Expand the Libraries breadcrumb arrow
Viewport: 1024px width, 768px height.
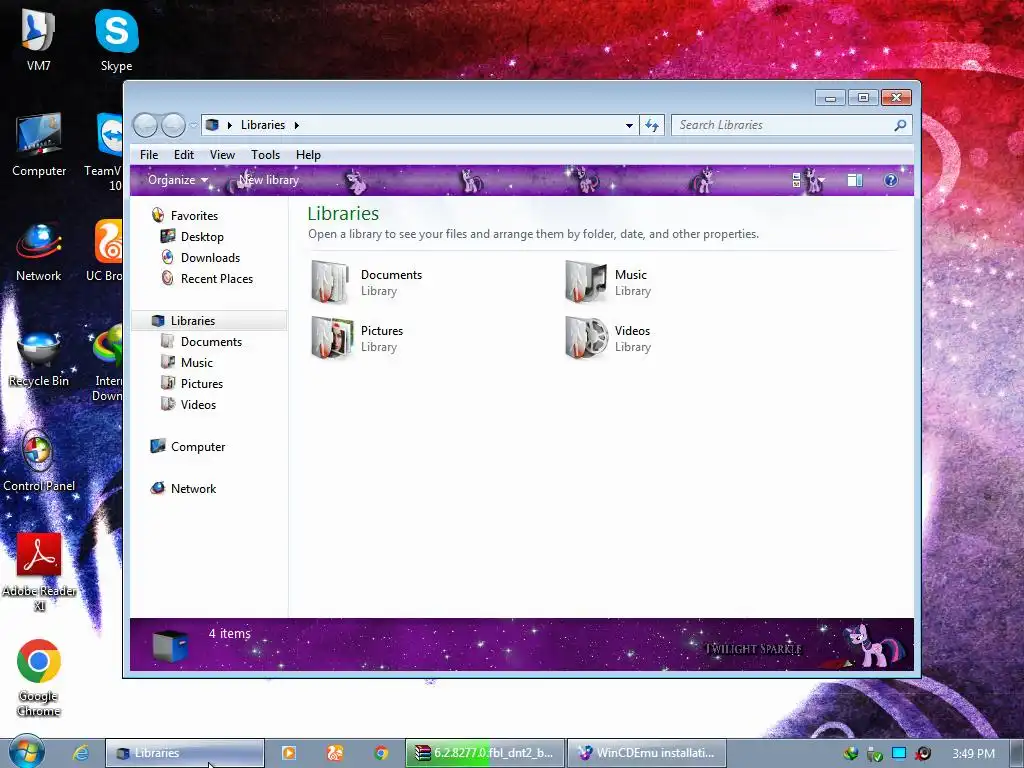(x=296, y=125)
